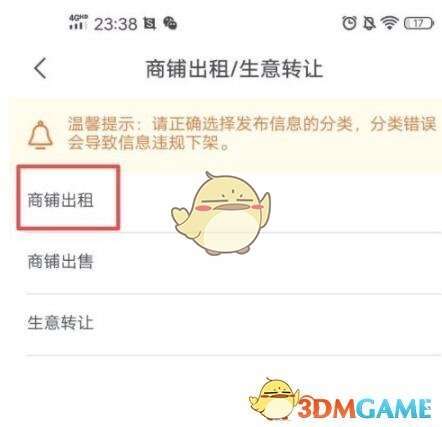Tap the WeChat notification icon

pos(170,23)
